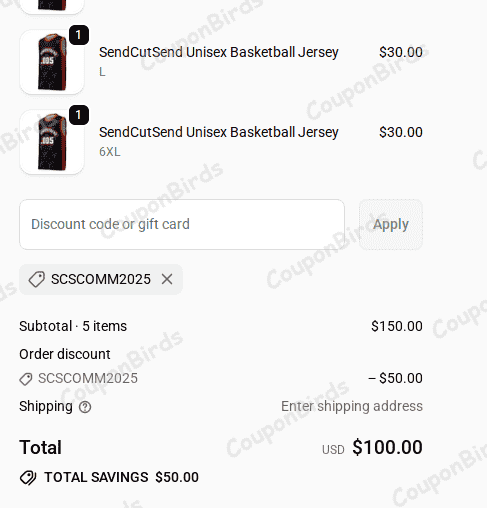Click the TOTAL SAVINGS $50.00 text
Image resolution: width=487 pixels, height=508 pixels.
tap(121, 477)
